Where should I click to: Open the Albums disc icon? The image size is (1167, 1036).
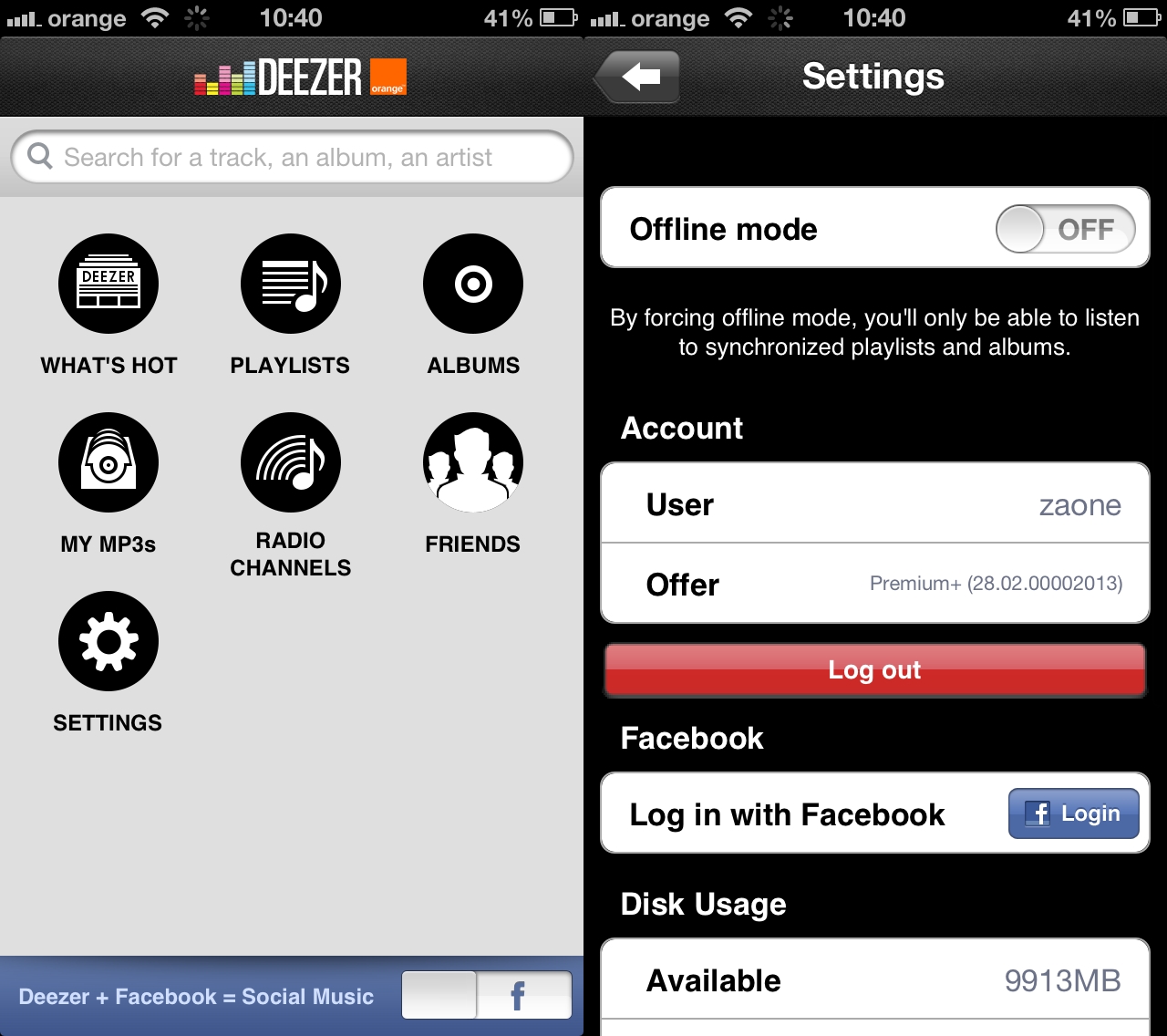click(473, 284)
